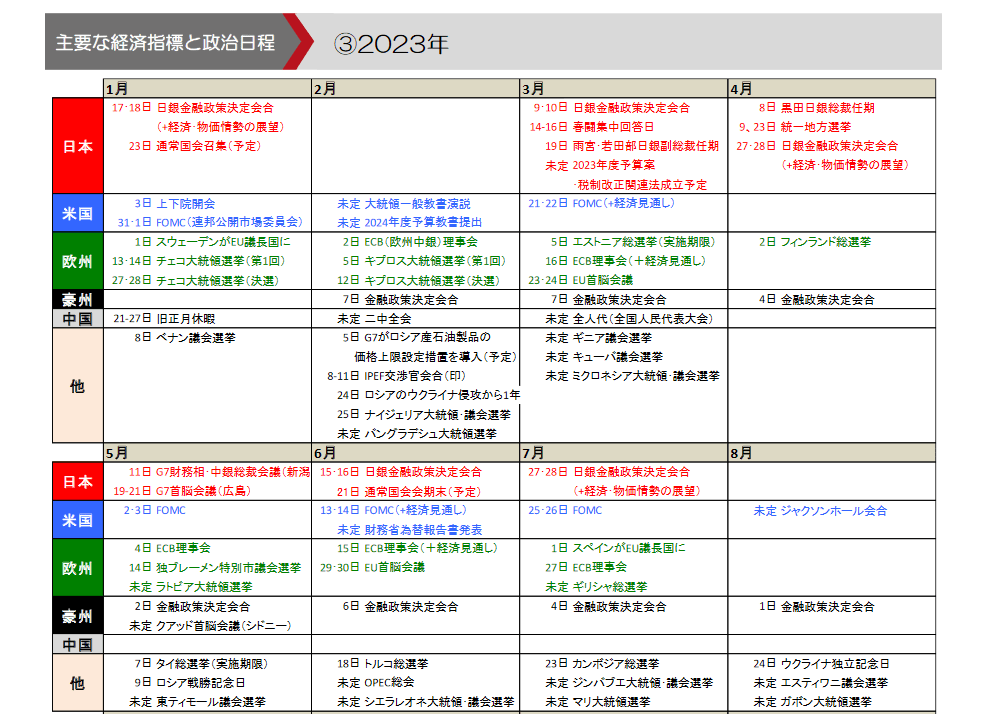Select the 旧正月休暇 entry
The width and height of the screenshot is (983, 714).
tap(185, 319)
